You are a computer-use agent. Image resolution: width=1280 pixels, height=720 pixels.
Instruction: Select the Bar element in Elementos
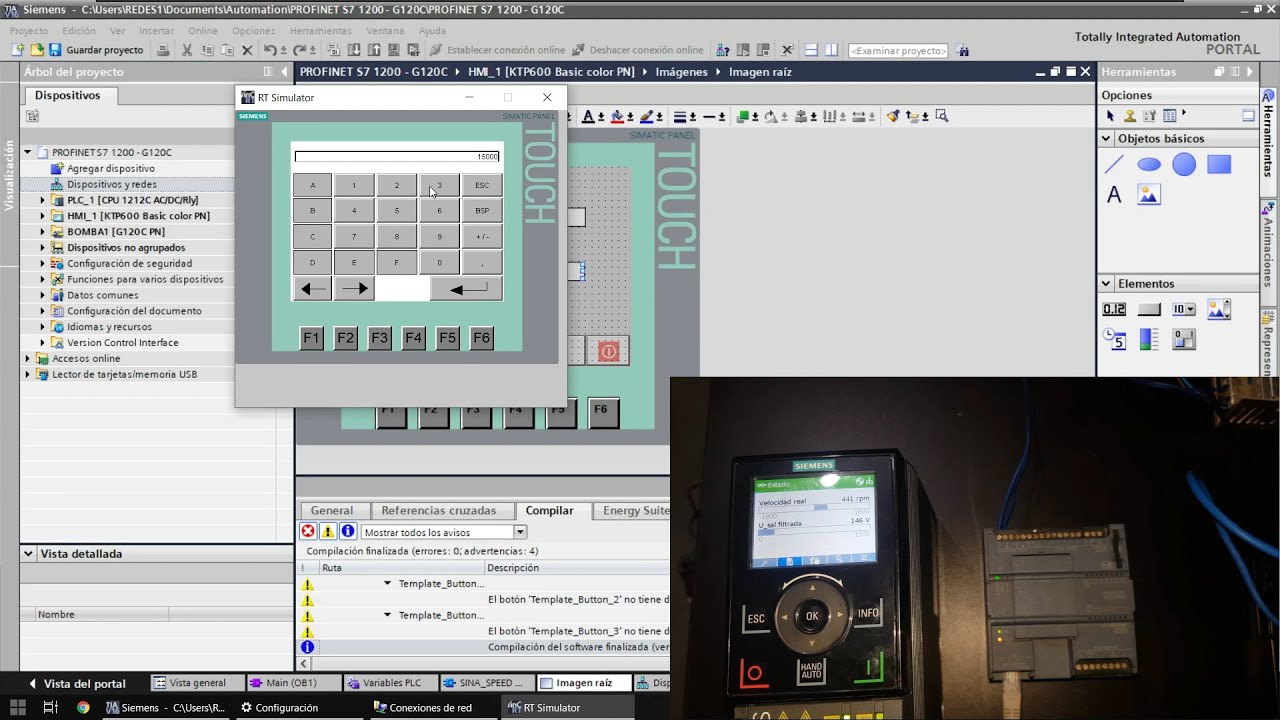[x=1149, y=340]
